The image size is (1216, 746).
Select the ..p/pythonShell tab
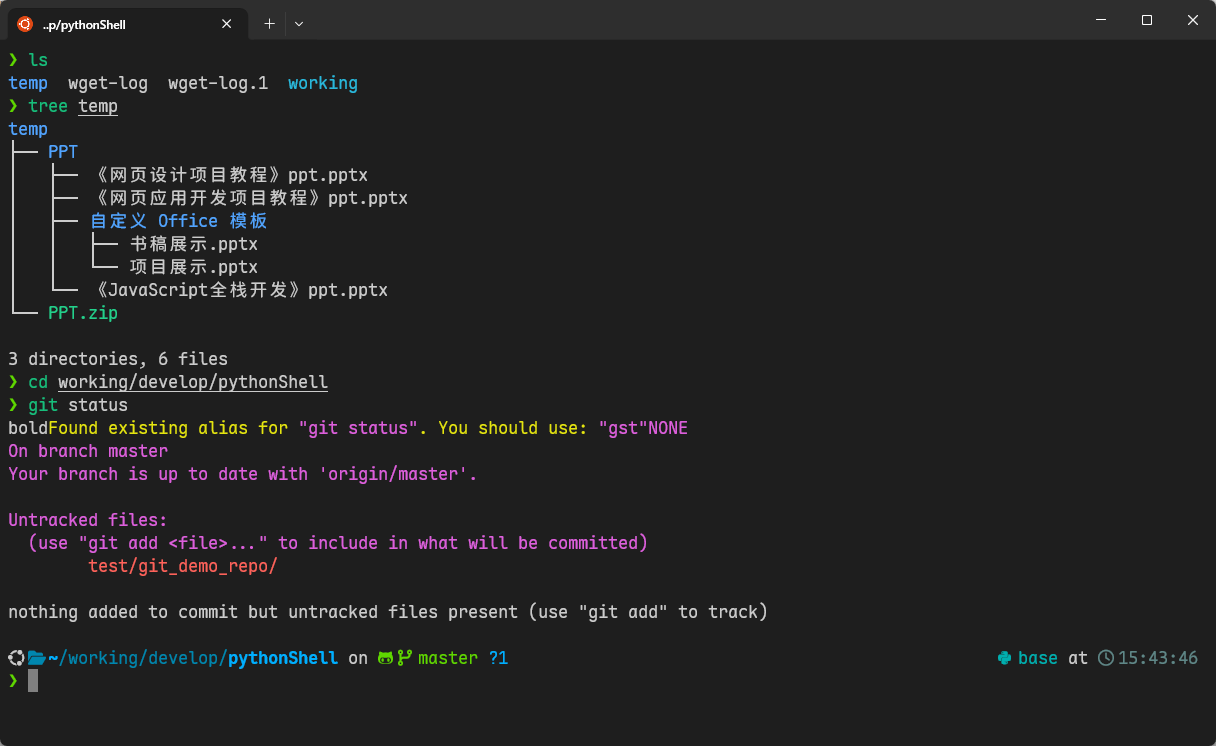126,23
